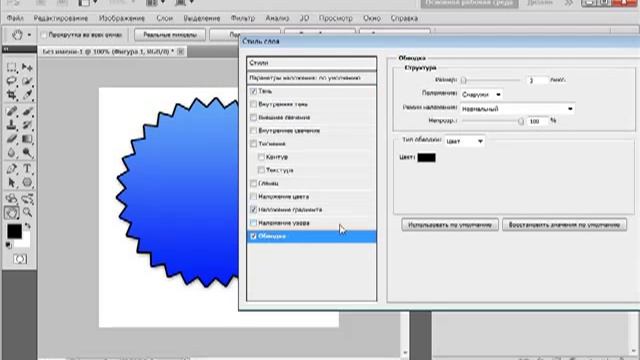Uncheck the Наложение градиента effect
This screenshot has width=640, height=360.
(x=253, y=209)
